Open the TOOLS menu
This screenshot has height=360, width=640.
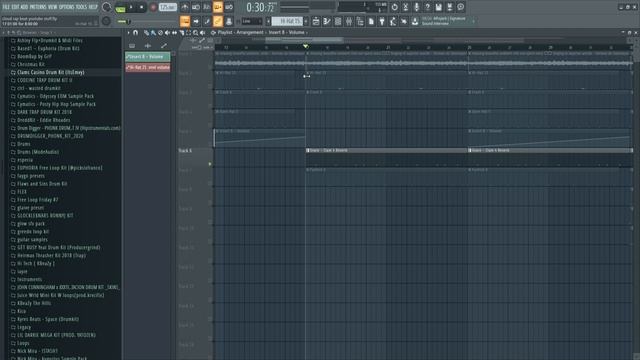[81, 7]
